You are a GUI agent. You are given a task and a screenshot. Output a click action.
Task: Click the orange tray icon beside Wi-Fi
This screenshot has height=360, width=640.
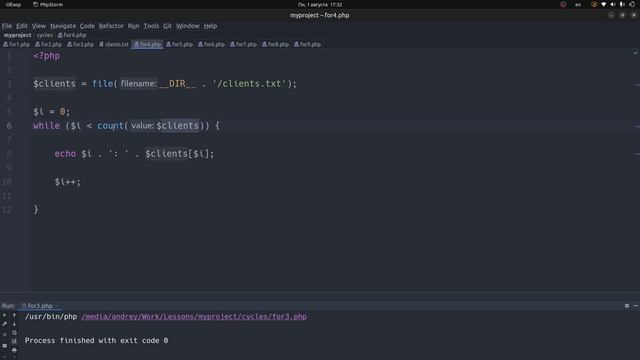pyautogui.click(x=594, y=4)
